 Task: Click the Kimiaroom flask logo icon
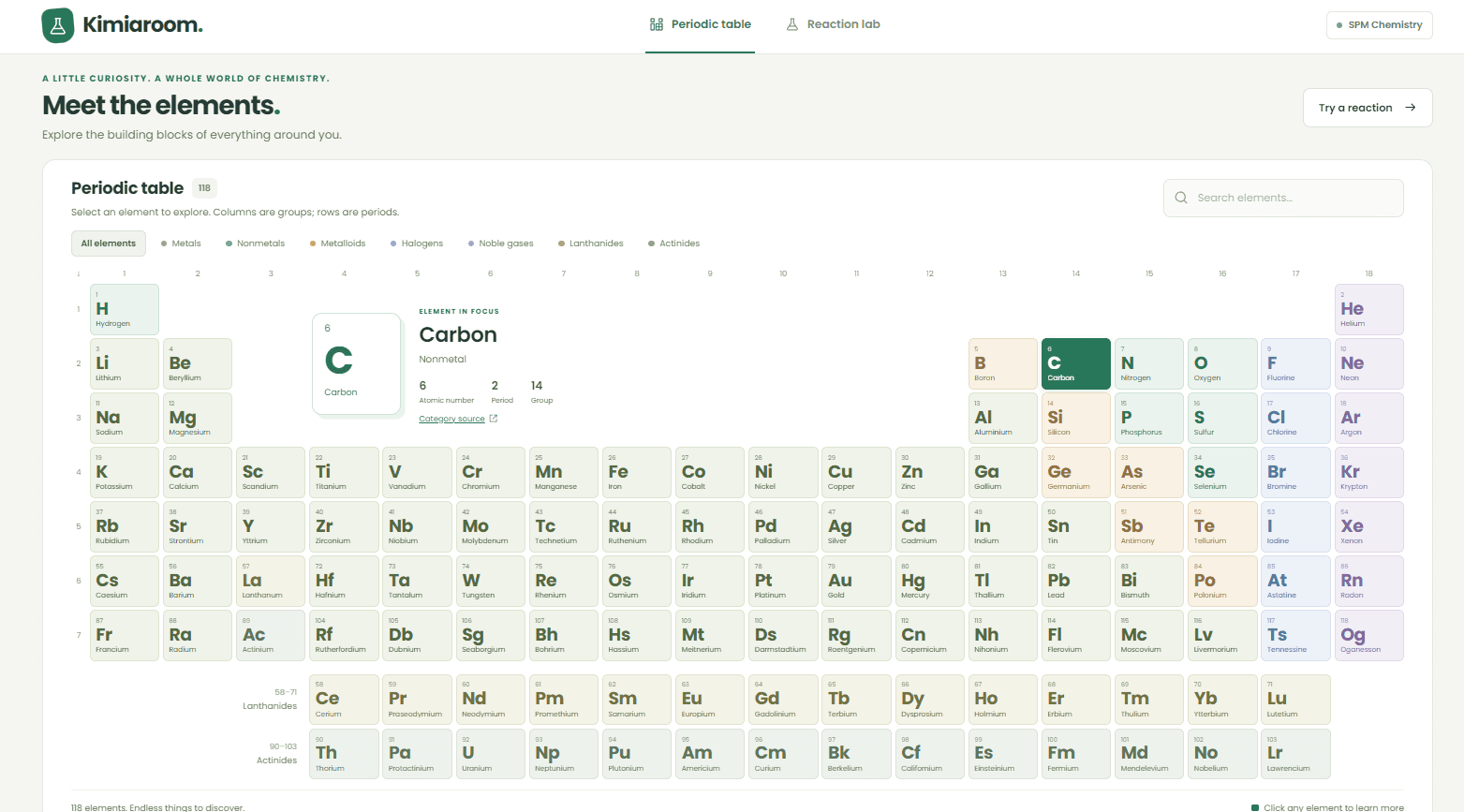pos(57,25)
